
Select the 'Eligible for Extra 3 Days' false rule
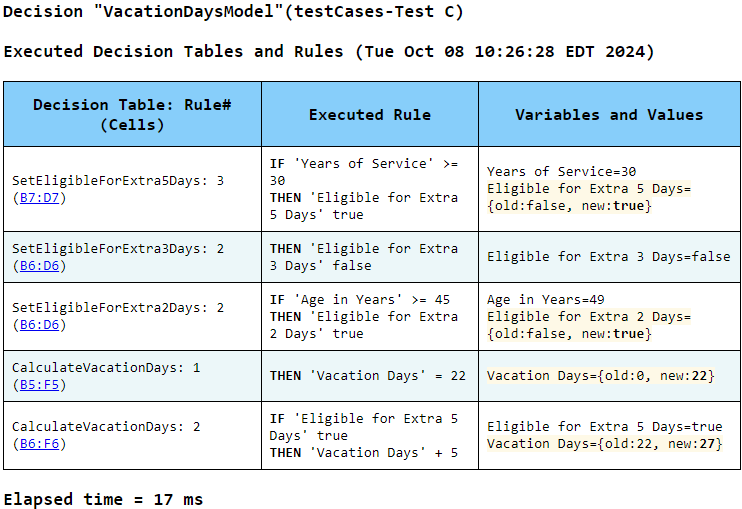point(367,257)
